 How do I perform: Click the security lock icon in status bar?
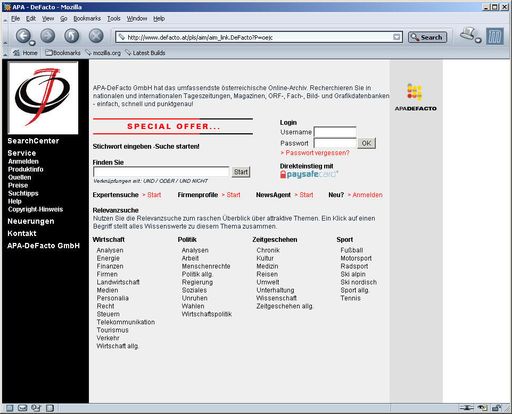(x=497, y=408)
